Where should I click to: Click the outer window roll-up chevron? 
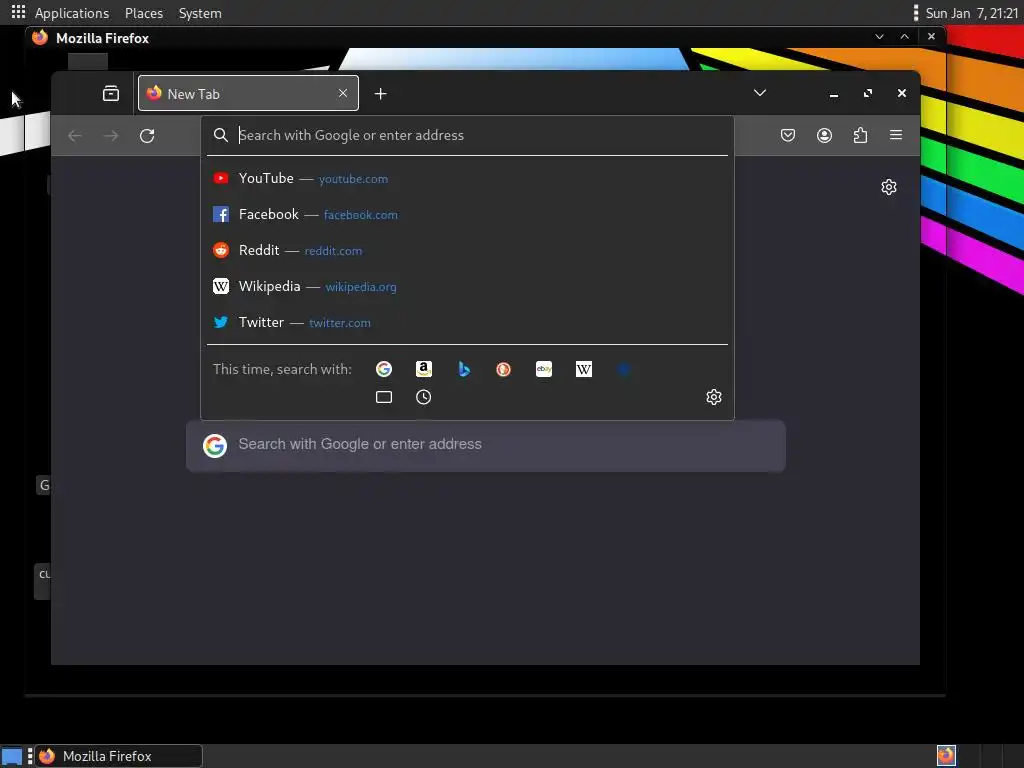(904, 37)
